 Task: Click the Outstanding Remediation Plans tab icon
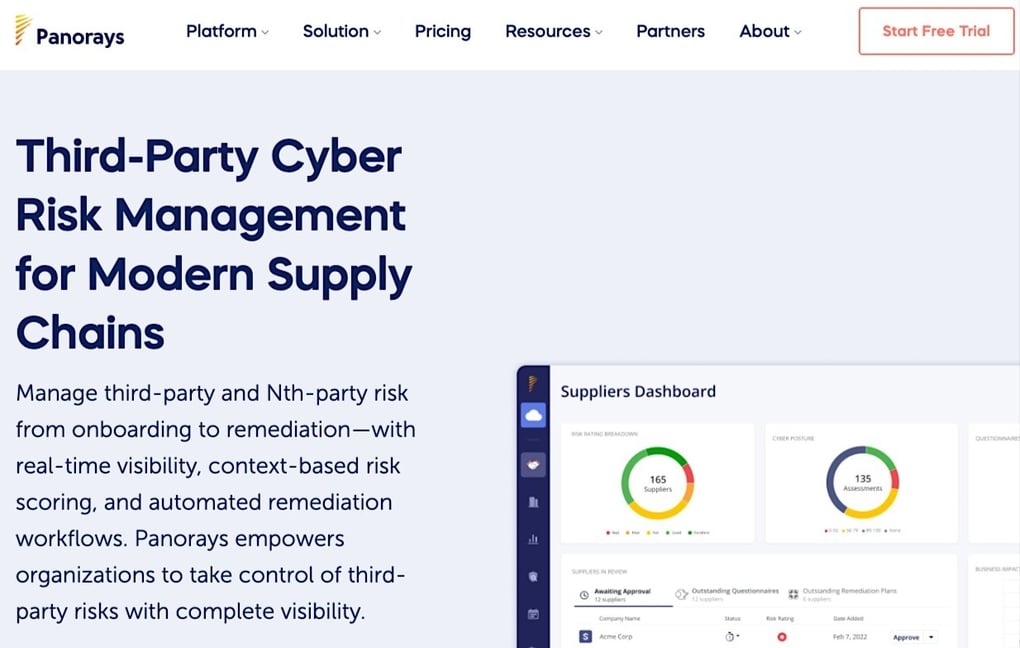793,594
